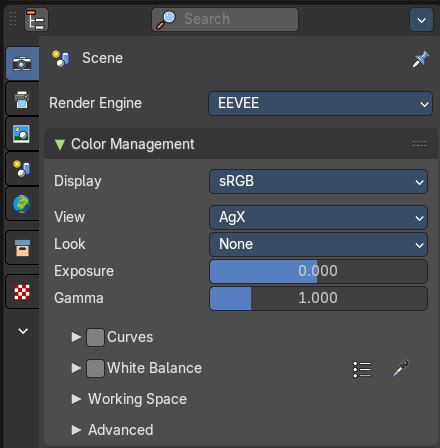Open the Look None dropdown
This screenshot has width=440, height=448.
pos(318,244)
